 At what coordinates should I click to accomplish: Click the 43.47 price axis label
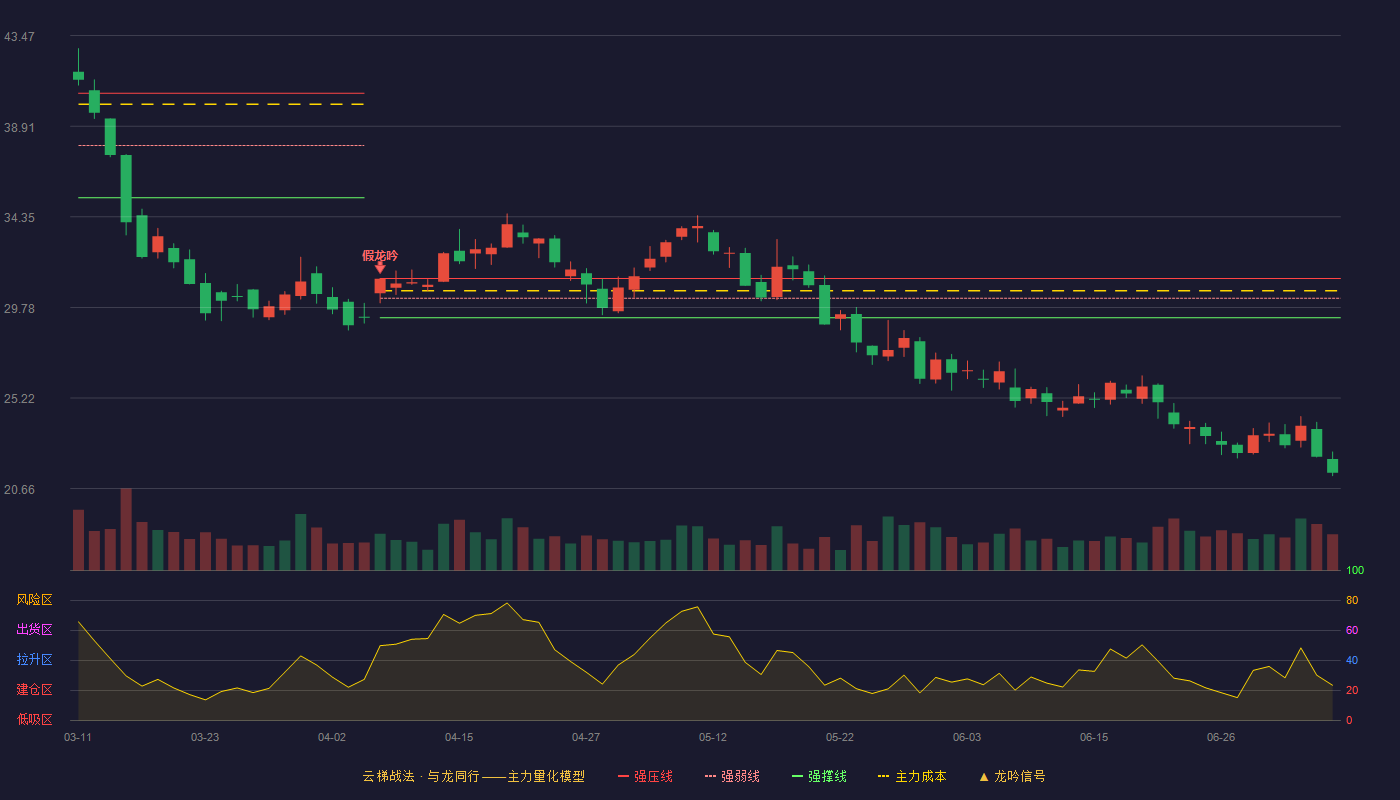(19, 37)
